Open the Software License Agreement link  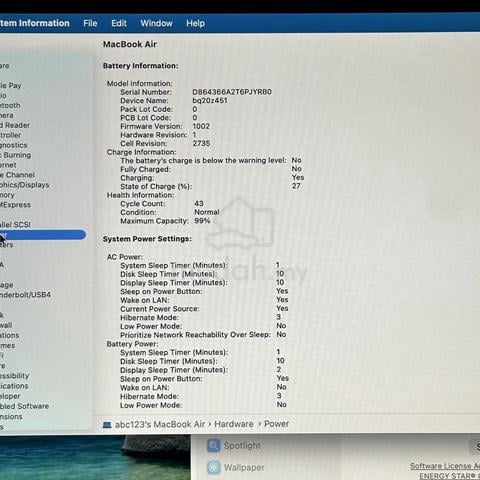coord(445,466)
